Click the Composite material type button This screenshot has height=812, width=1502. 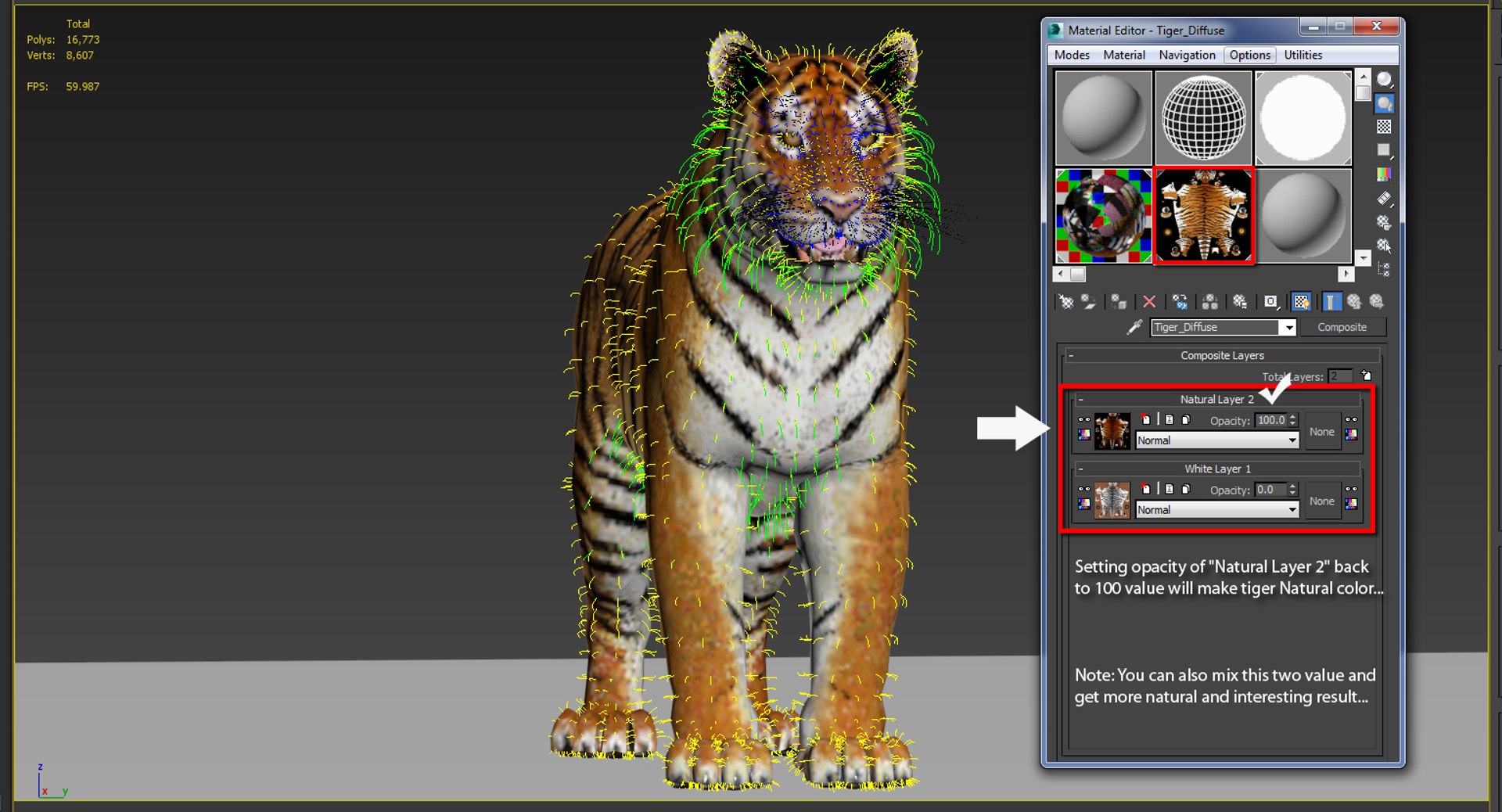click(1342, 327)
